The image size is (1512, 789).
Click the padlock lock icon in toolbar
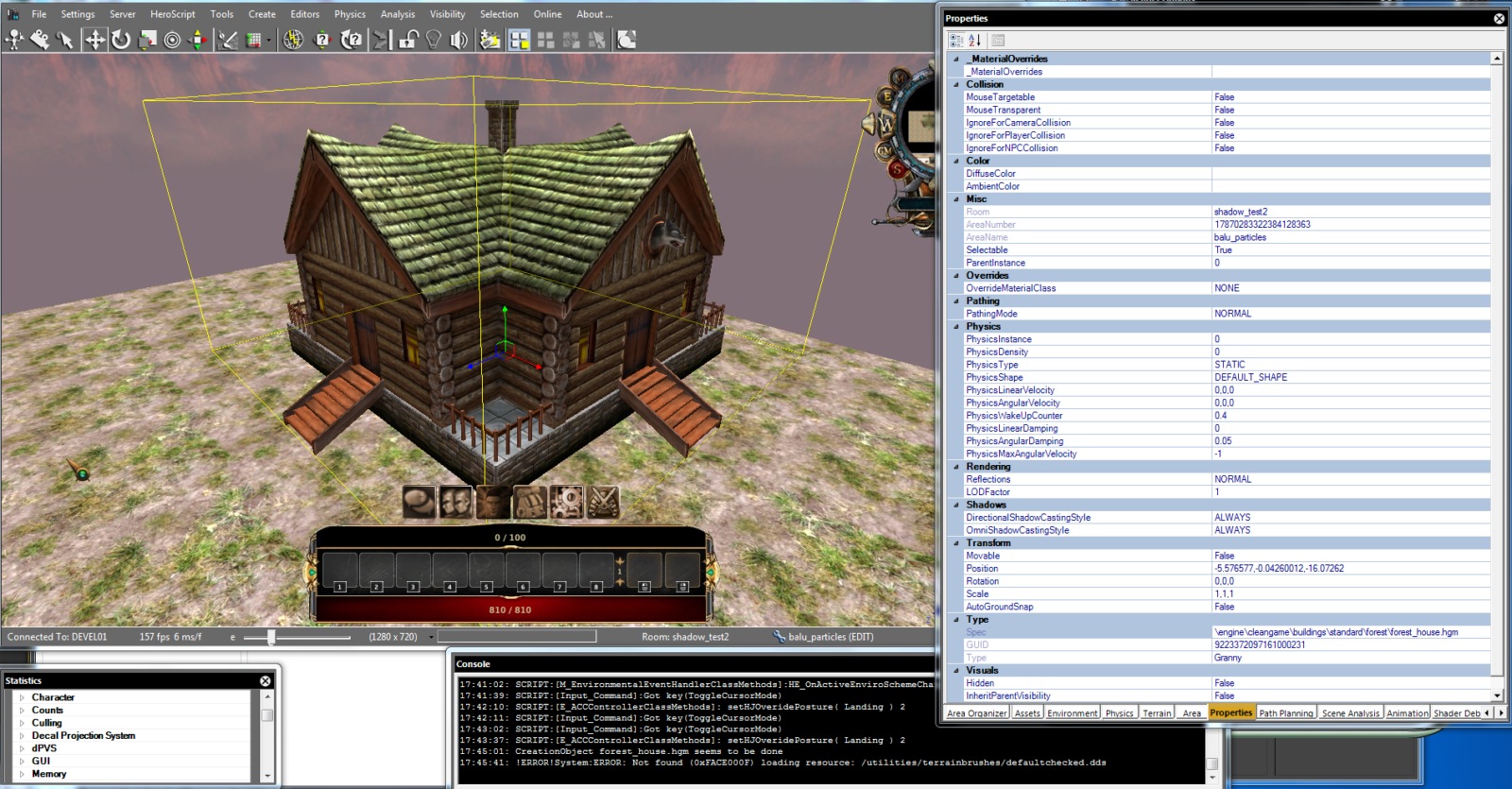[x=408, y=40]
